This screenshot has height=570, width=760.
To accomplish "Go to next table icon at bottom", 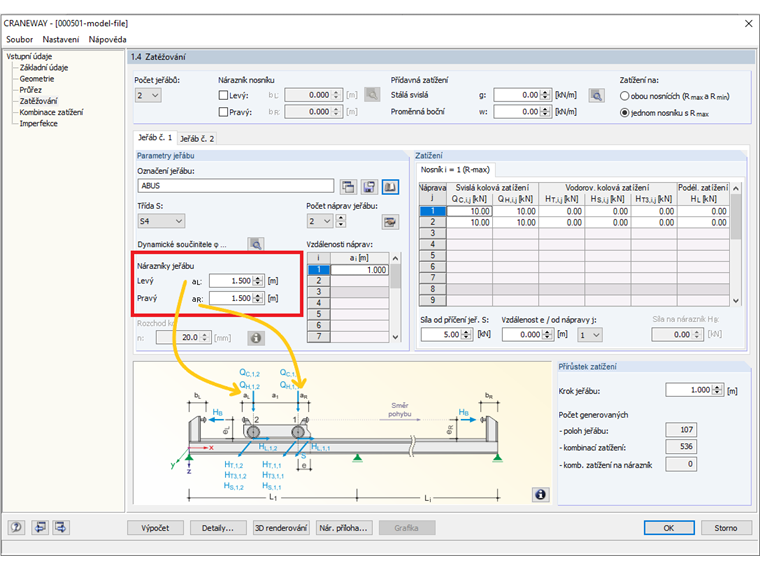I will pos(61,527).
